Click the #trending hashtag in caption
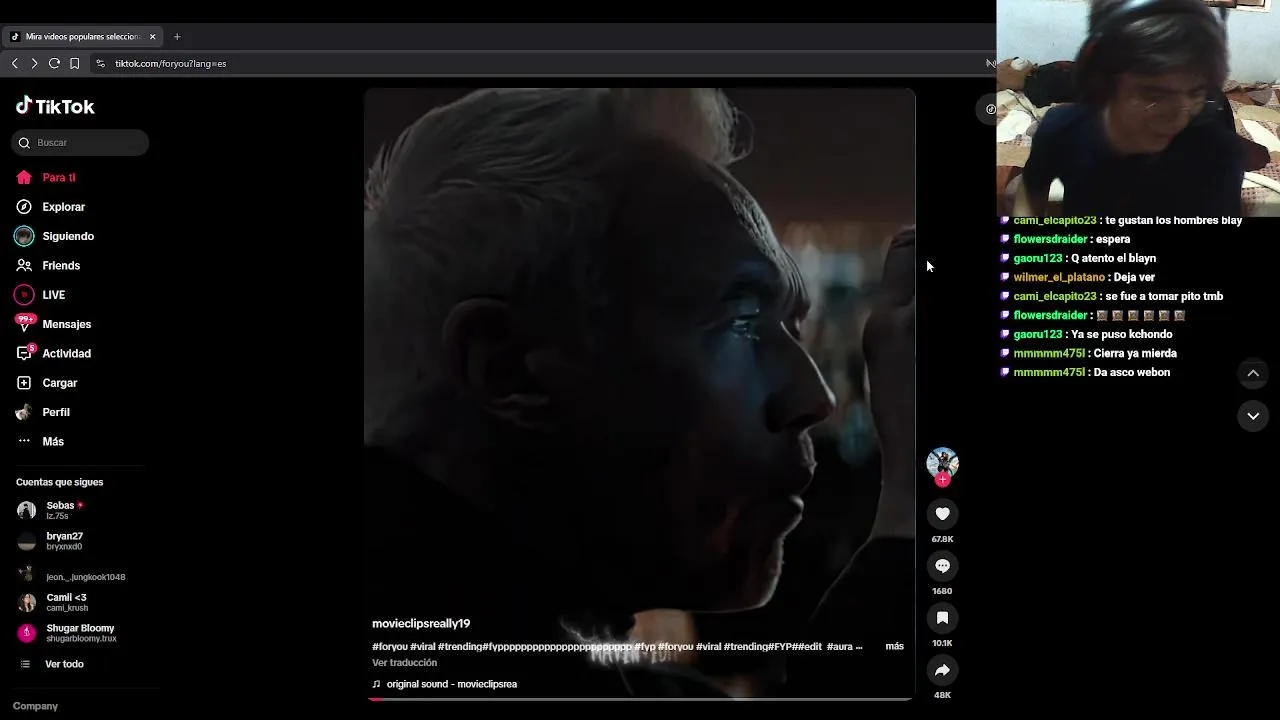The image size is (1280, 720). [x=460, y=647]
